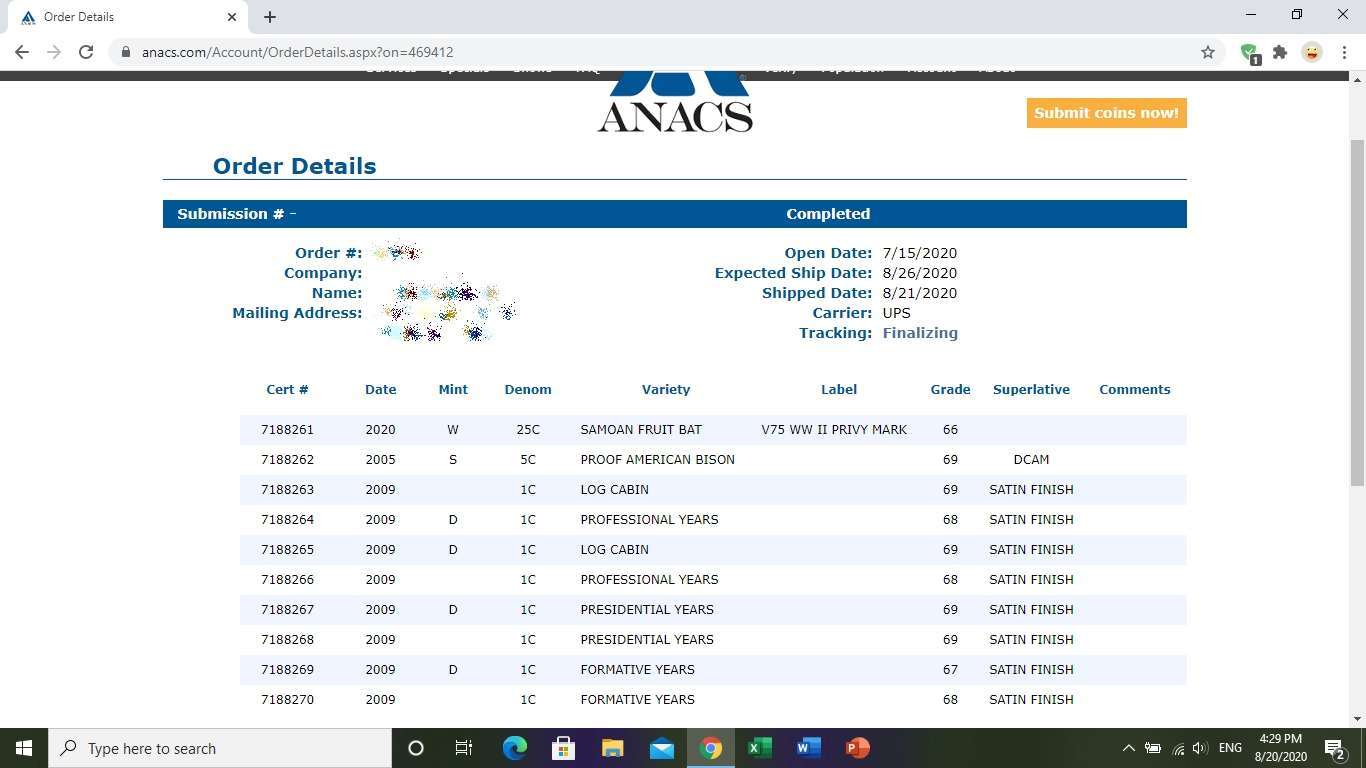This screenshot has height=768, width=1366.
Task: Click the Completed status text
Action: pyautogui.click(x=828, y=214)
